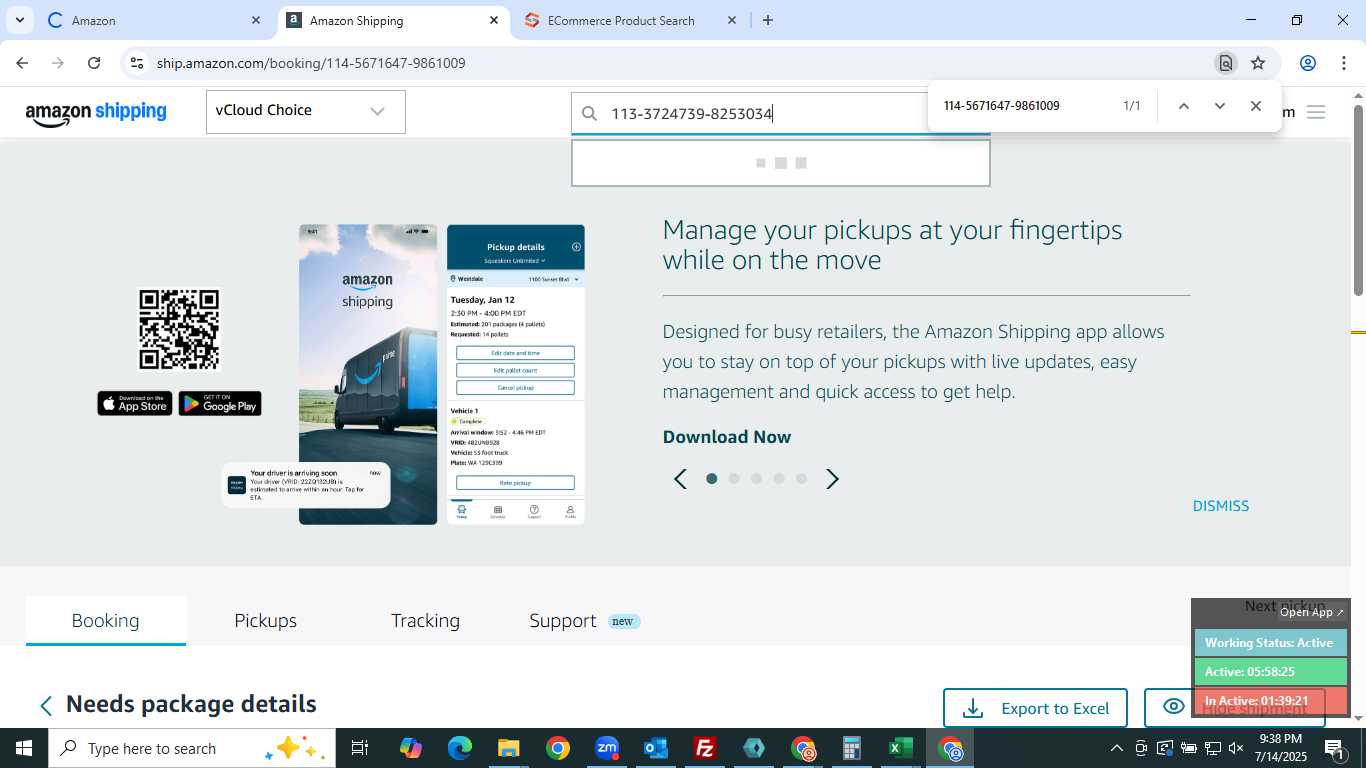
Task: Switch to the Pickups tab
Action: pos(266,620)
